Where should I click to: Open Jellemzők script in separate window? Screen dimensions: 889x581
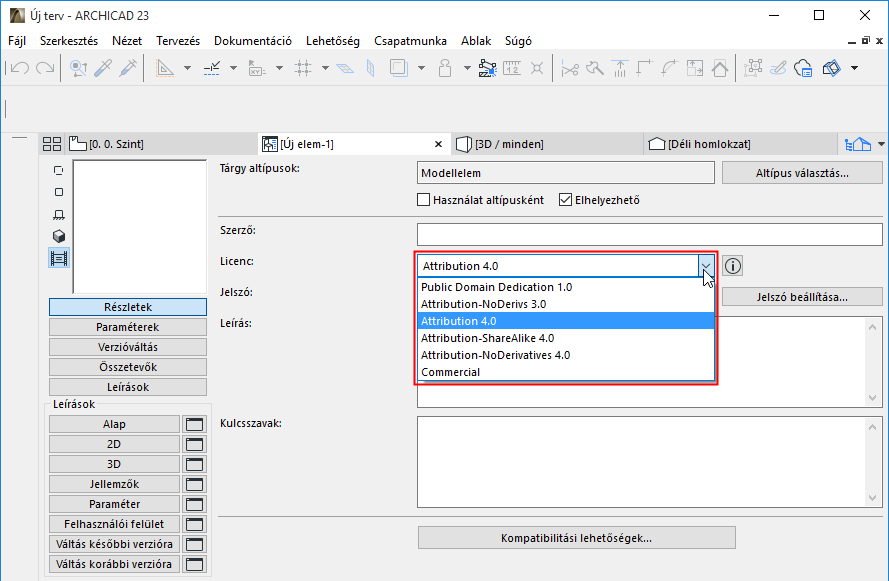[x=194, y=484]
